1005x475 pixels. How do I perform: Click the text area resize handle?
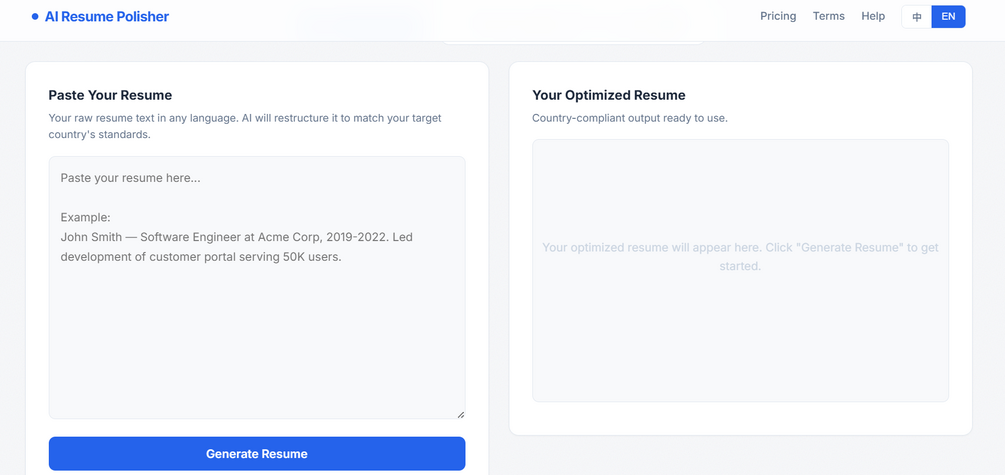pos(460,414)
